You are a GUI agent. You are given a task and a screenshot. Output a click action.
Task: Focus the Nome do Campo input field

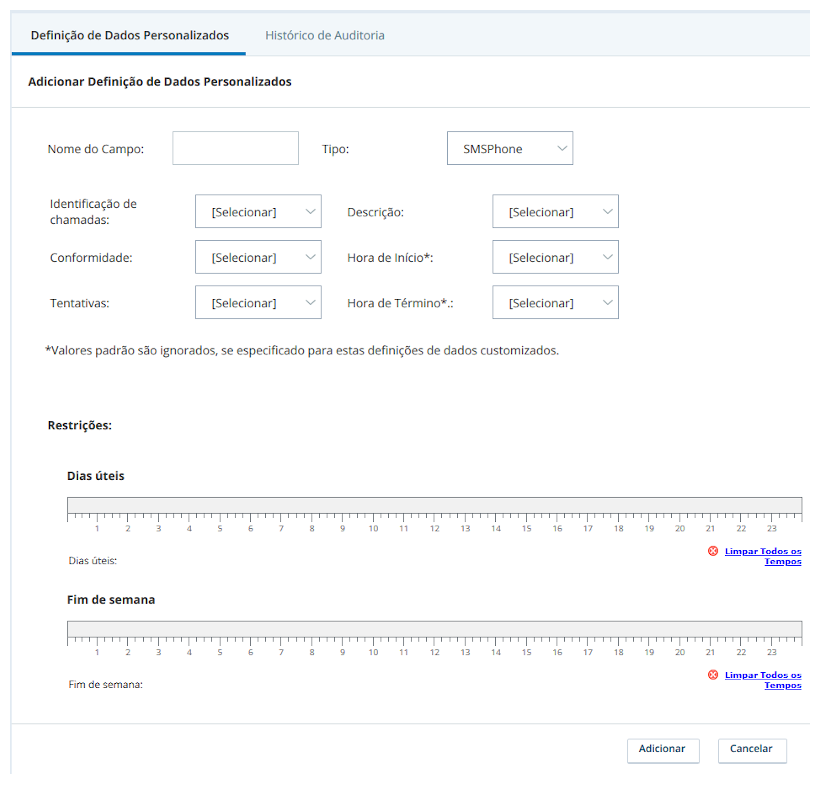point(235,148)
